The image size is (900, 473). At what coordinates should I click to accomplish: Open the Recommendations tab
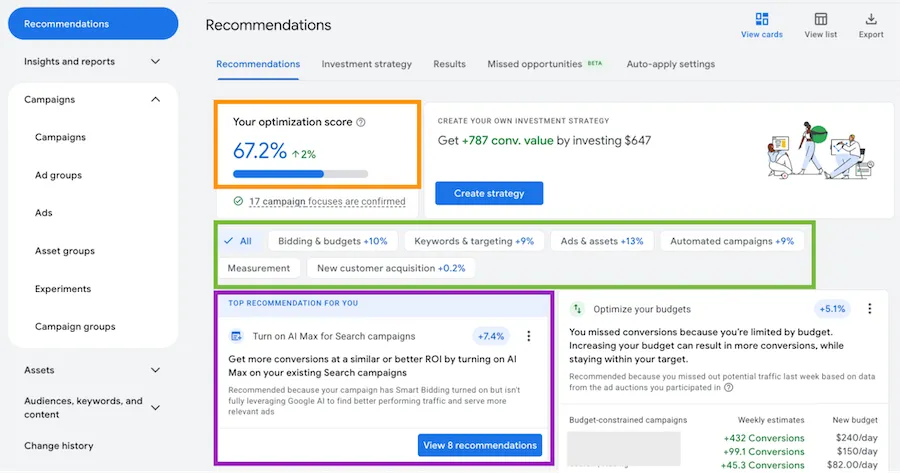tap(258, 64)
